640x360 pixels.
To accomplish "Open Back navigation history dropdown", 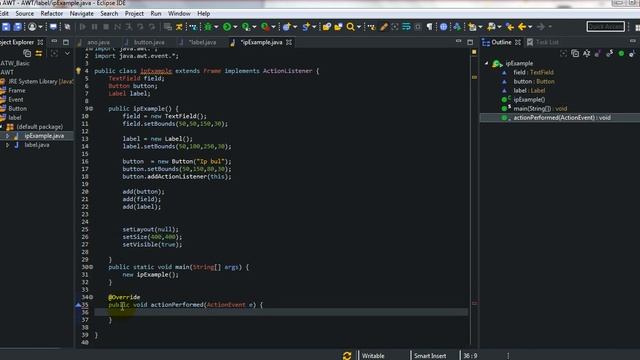I will [530, 27].
